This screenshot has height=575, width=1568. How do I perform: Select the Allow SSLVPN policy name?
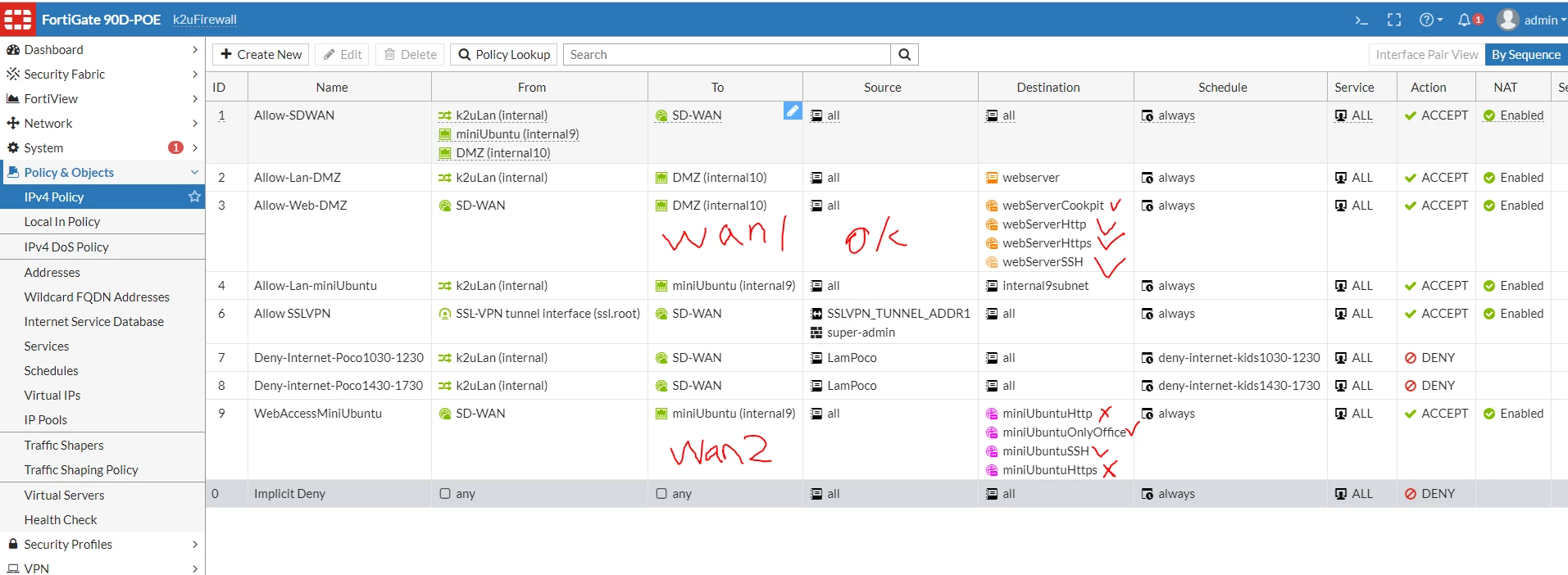[293, 314]
